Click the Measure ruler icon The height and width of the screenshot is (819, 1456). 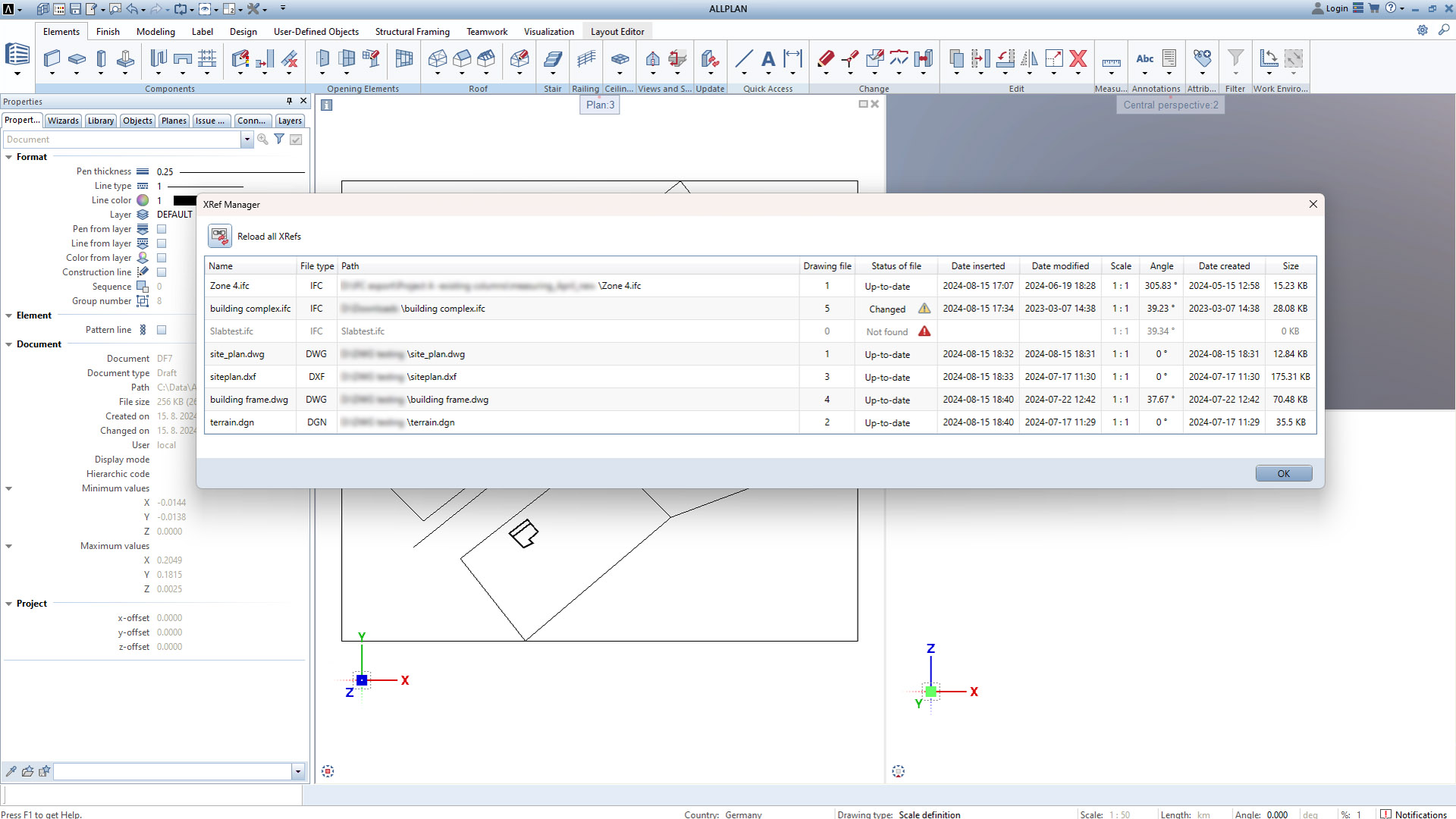coord(1111,62)
